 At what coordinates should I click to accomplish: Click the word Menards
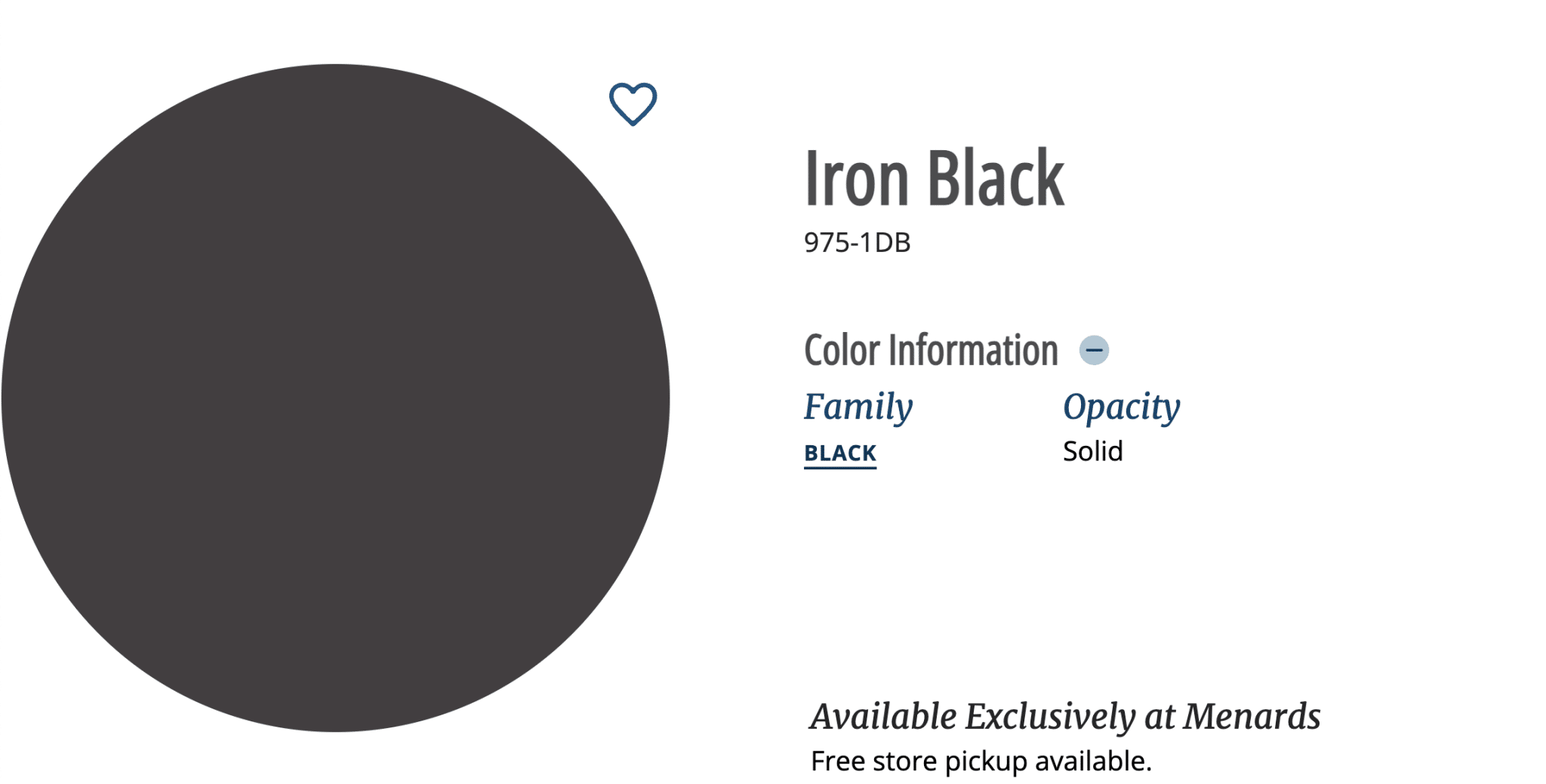tap(1251, 716)
